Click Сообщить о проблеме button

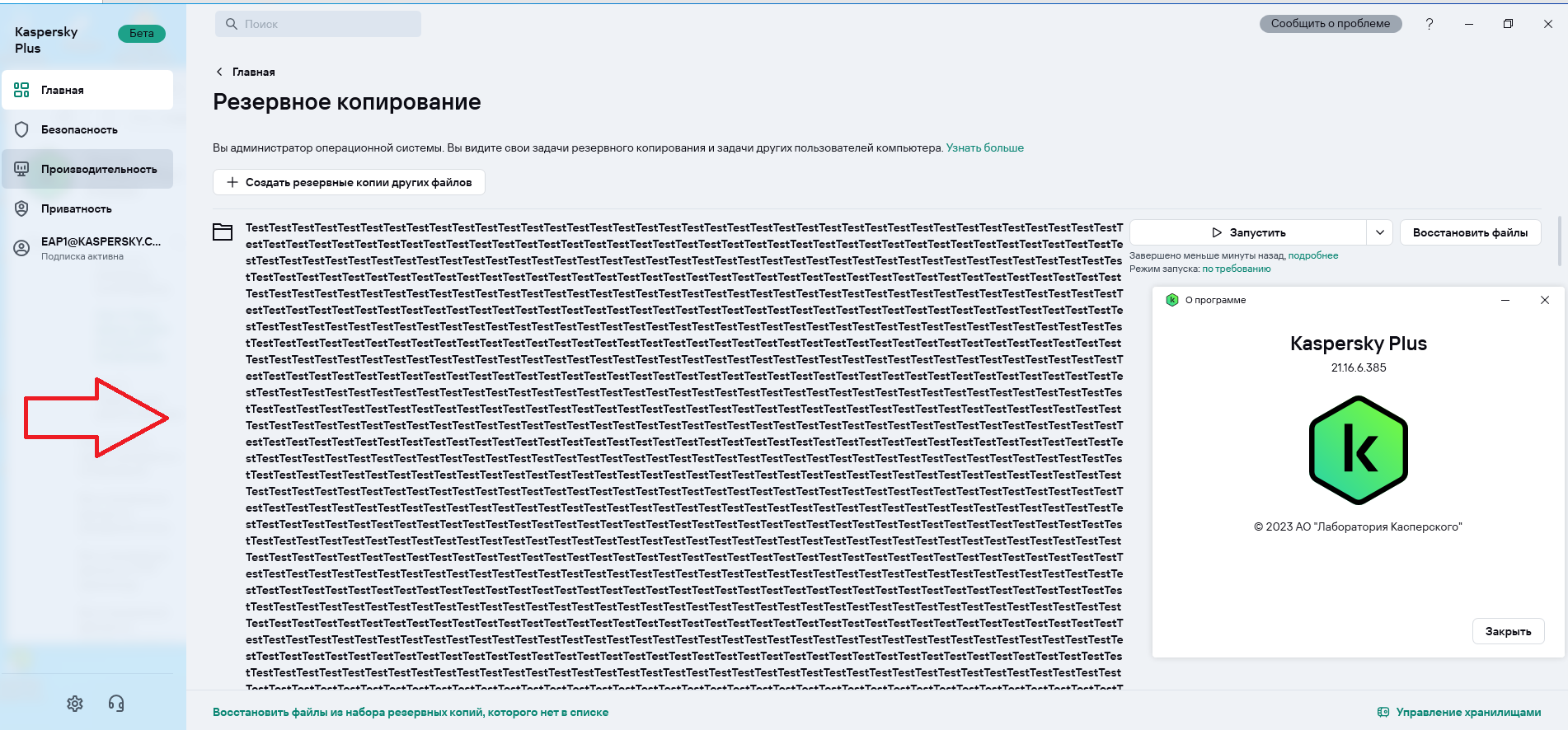pos(1331,24)
